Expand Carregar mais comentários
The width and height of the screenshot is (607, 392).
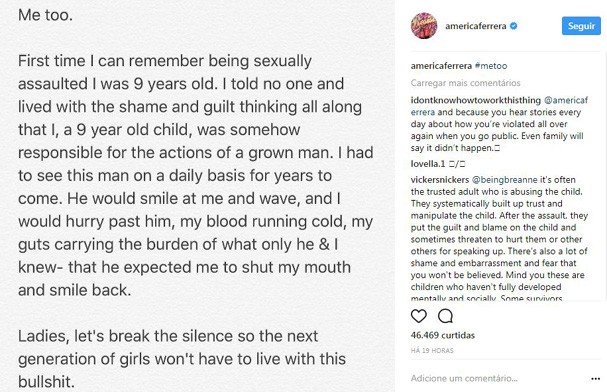(465, 83)
